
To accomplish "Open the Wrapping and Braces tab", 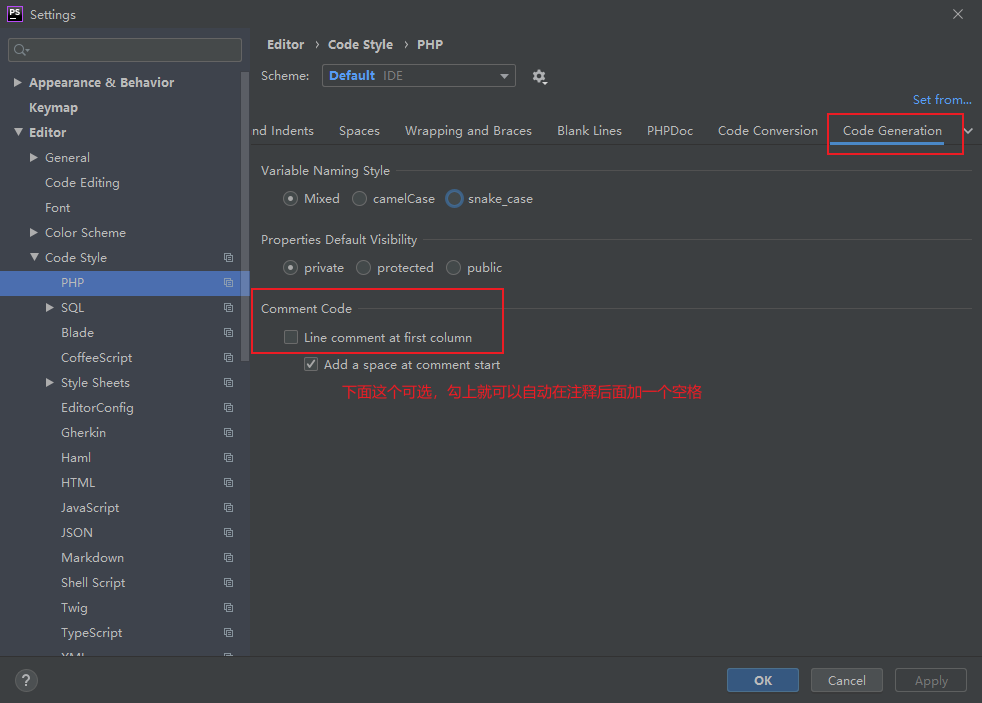I will [x=468, y=131].
